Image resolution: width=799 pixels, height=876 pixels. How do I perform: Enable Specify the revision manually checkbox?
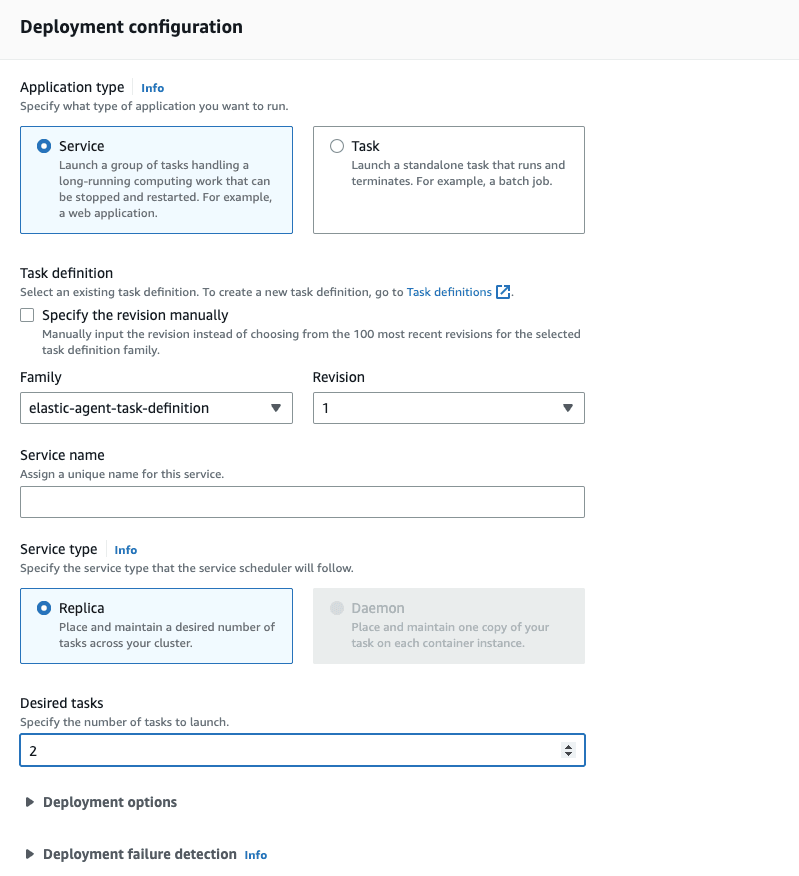click(28, 315)
